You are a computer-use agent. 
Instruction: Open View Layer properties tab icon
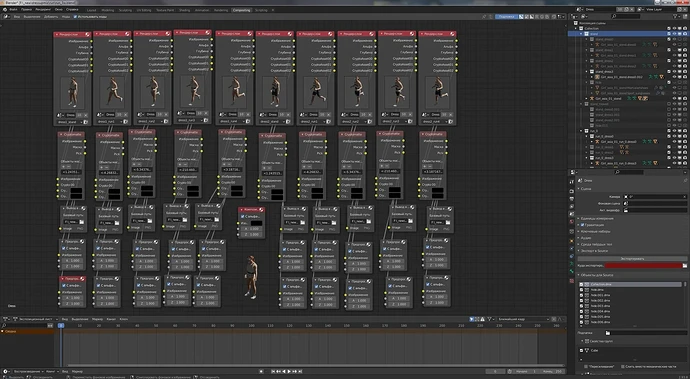point(572,206)
